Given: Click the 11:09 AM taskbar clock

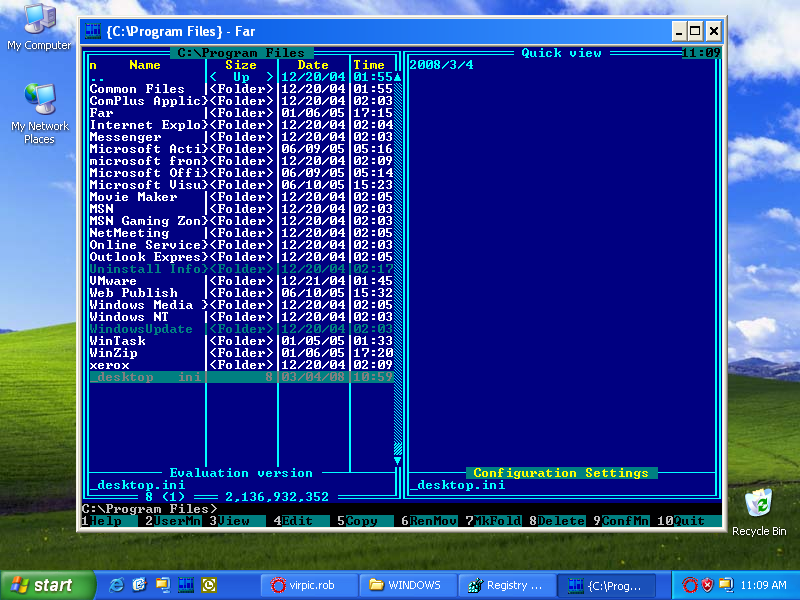Looking at the screenshot, I should pyautogui.click(x=763, y=585).
